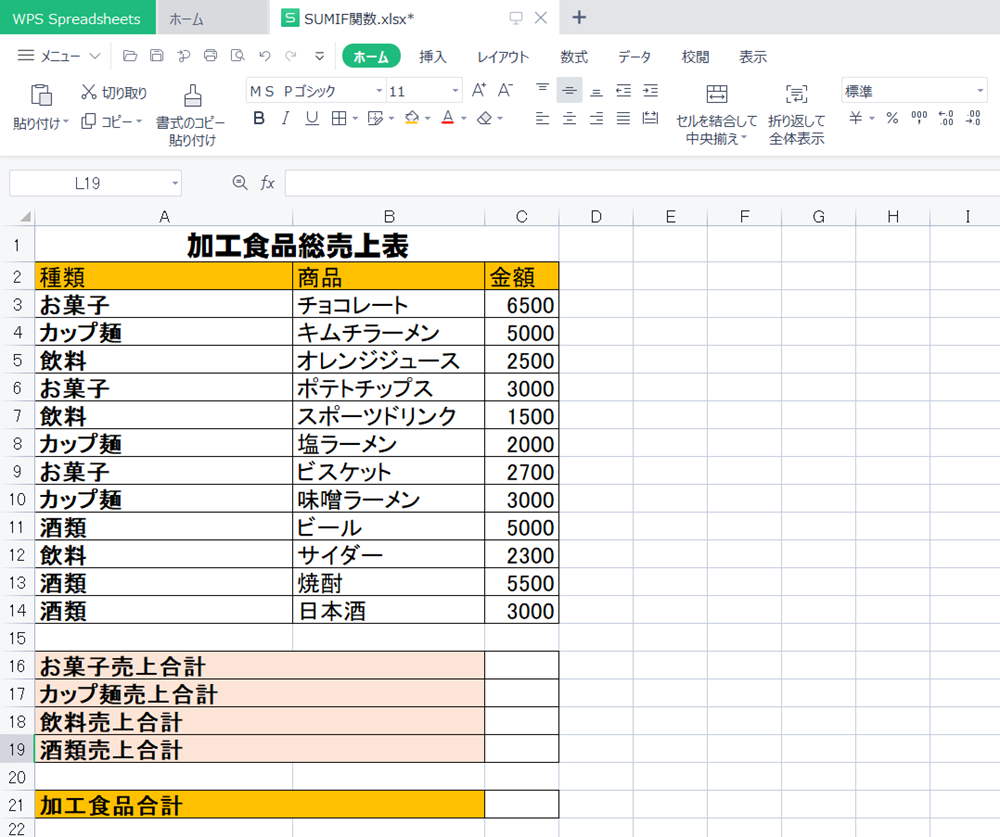Screen dimensions: 1000x837
Task: Increase the indent
Action: click(x=651, y=91)
